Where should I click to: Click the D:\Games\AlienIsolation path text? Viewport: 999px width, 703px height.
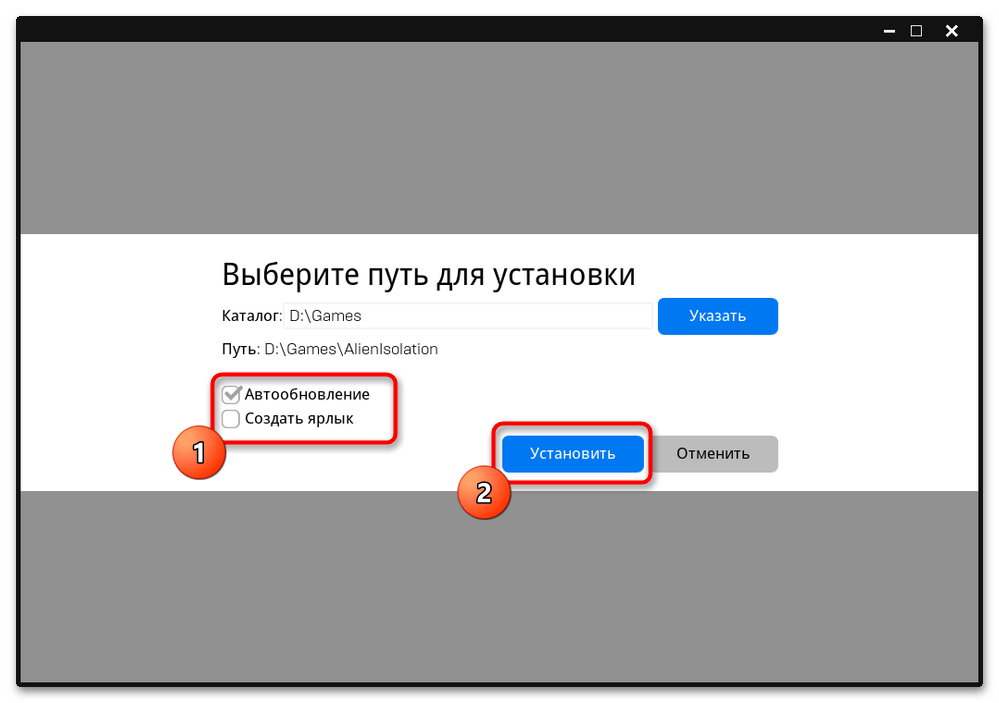pyautogui.click(x=351, y=349)
